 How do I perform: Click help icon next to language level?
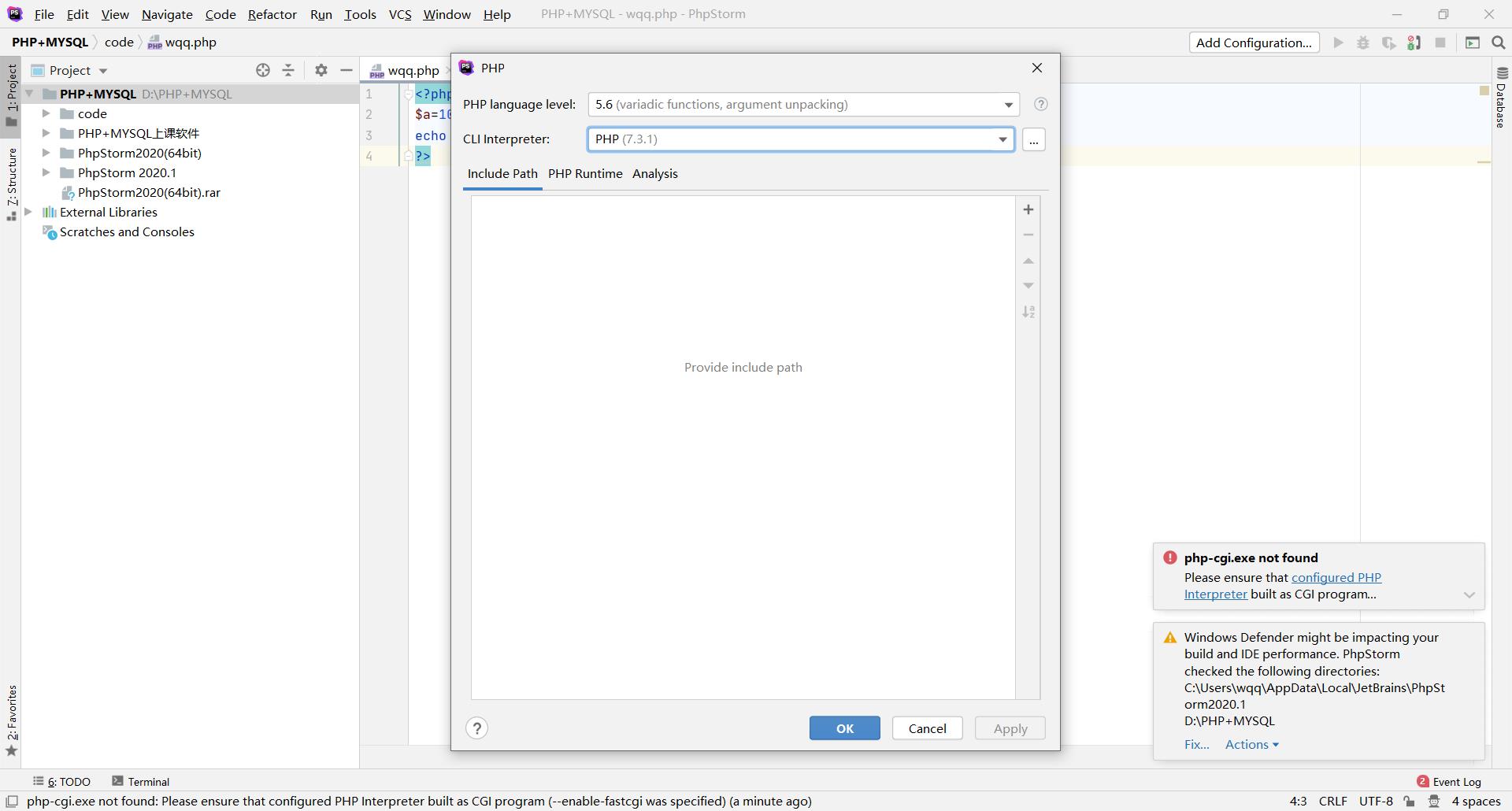(1040, 104)
